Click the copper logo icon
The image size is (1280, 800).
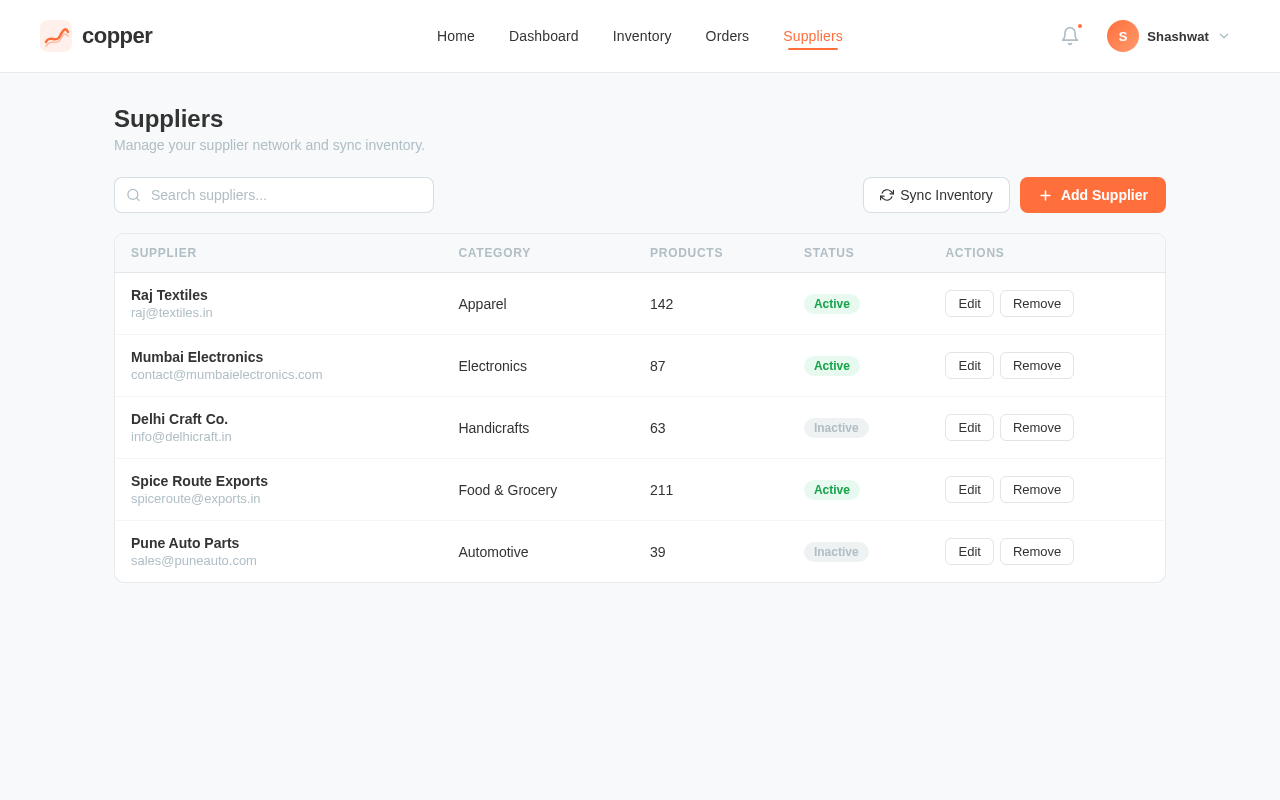pos(56,36)
